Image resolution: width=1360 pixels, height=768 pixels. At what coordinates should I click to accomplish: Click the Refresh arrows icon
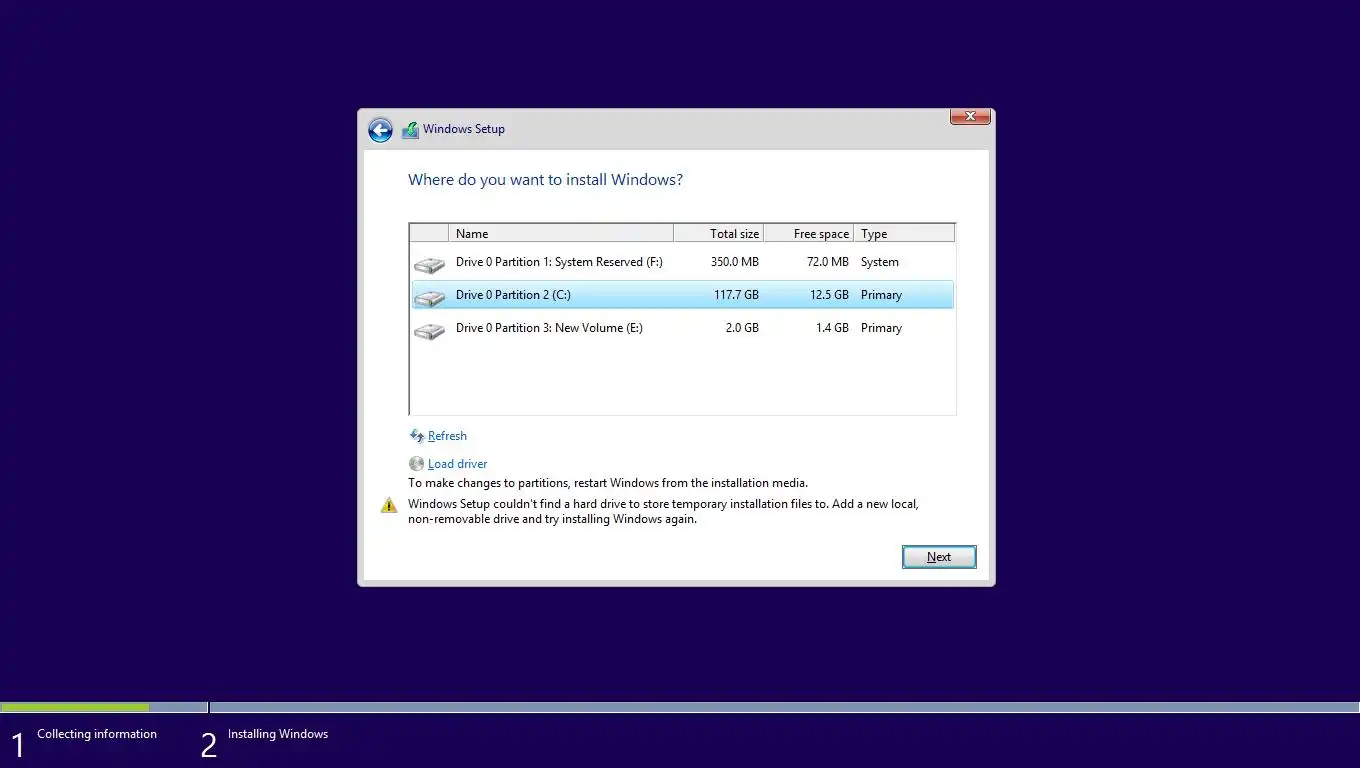[x=417, y=436]
